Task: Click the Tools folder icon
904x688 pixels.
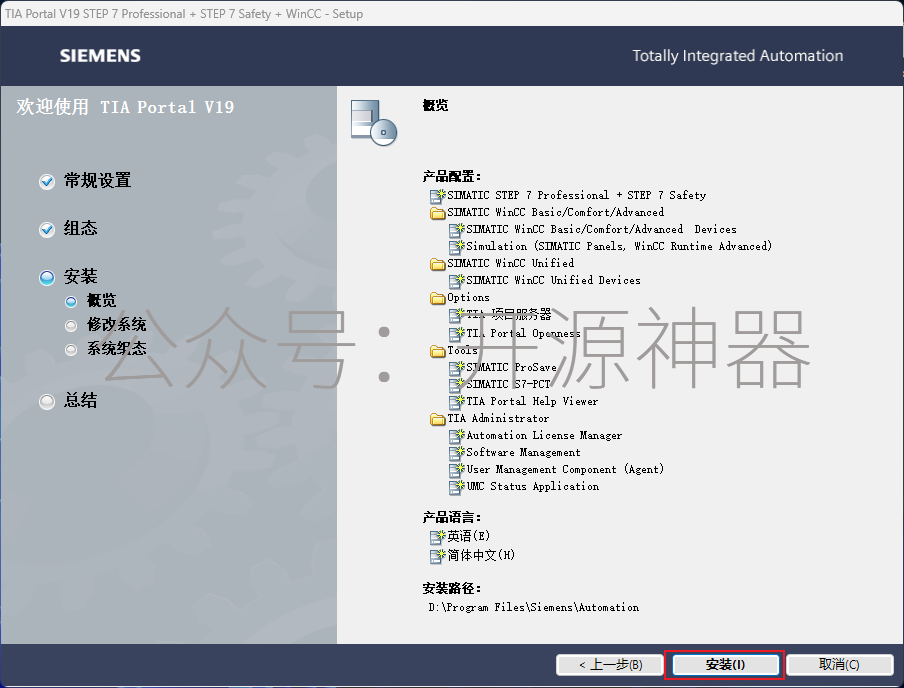Action: (x=438, y=351)
